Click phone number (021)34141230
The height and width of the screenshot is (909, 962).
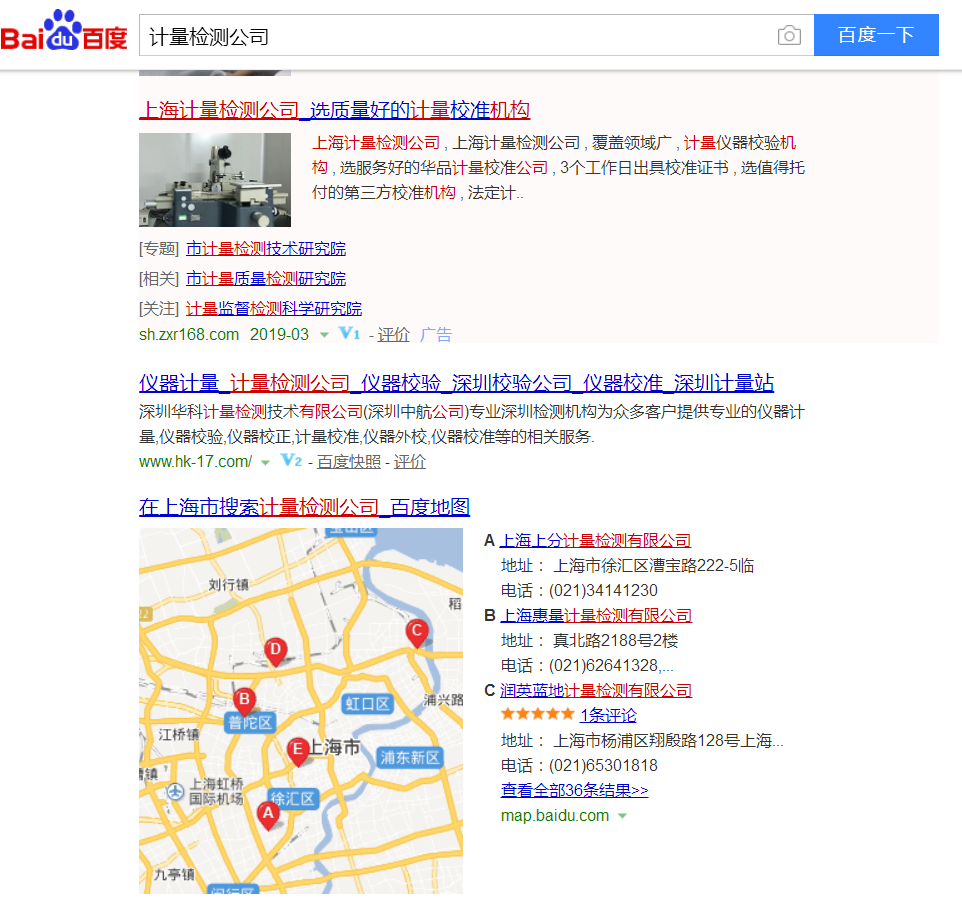tap(603, 590)
